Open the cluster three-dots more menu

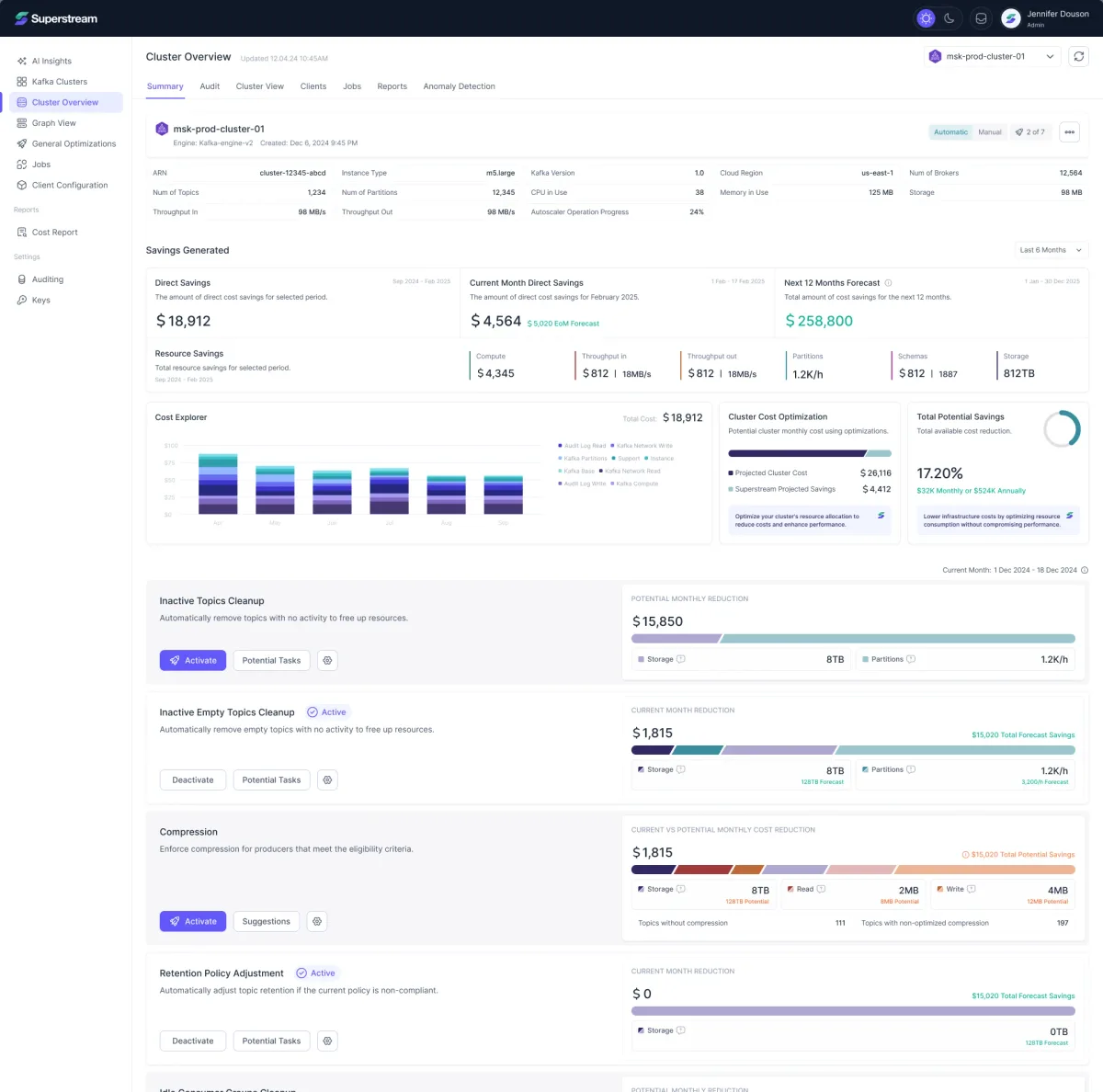pyautogui.click(x=1070, y=132)
